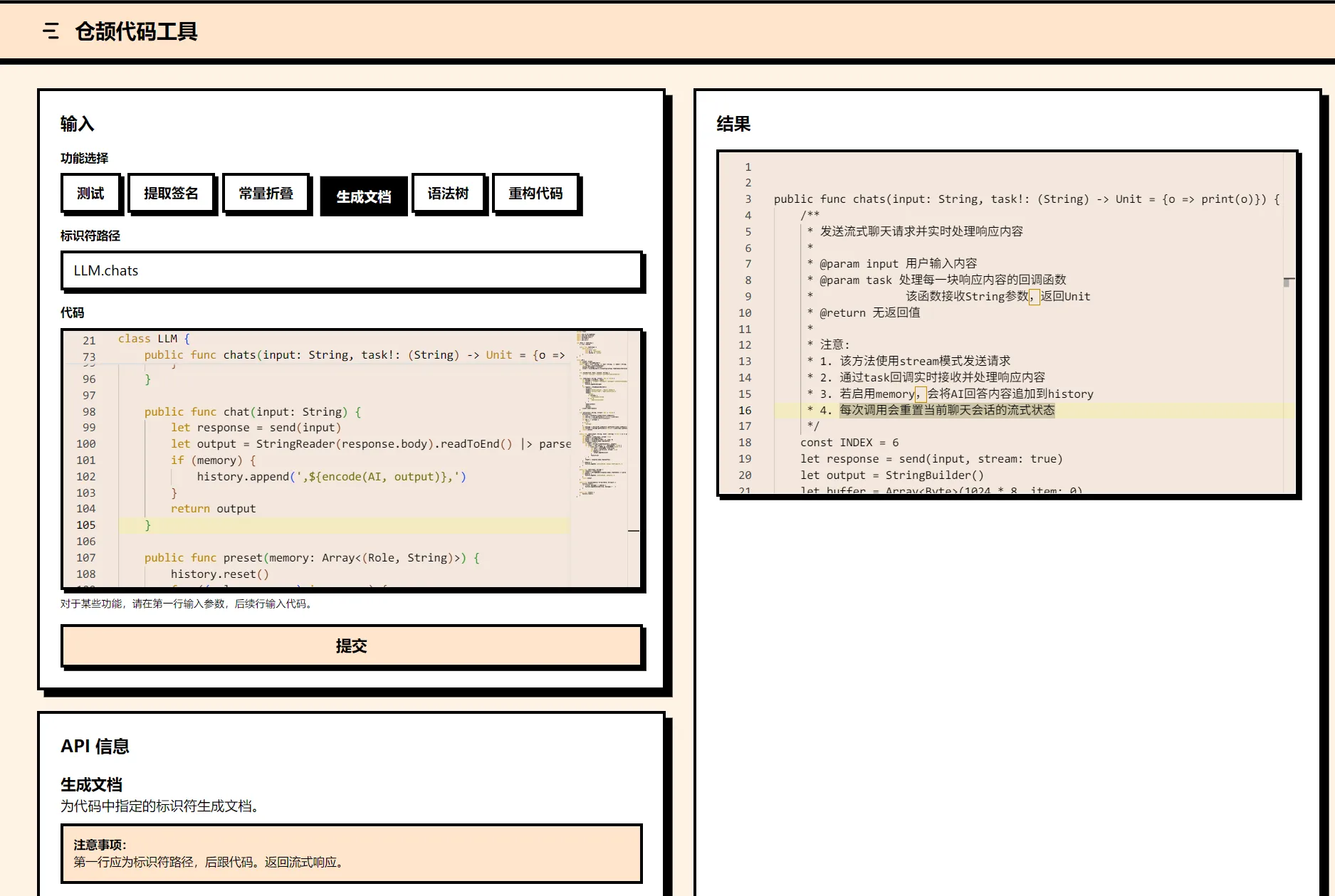
Task: Select the 测试 function option
Action: click(90, 194)
